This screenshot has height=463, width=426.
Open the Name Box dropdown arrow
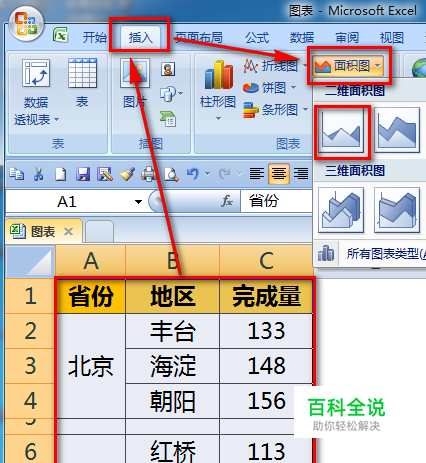pos(138,202)
